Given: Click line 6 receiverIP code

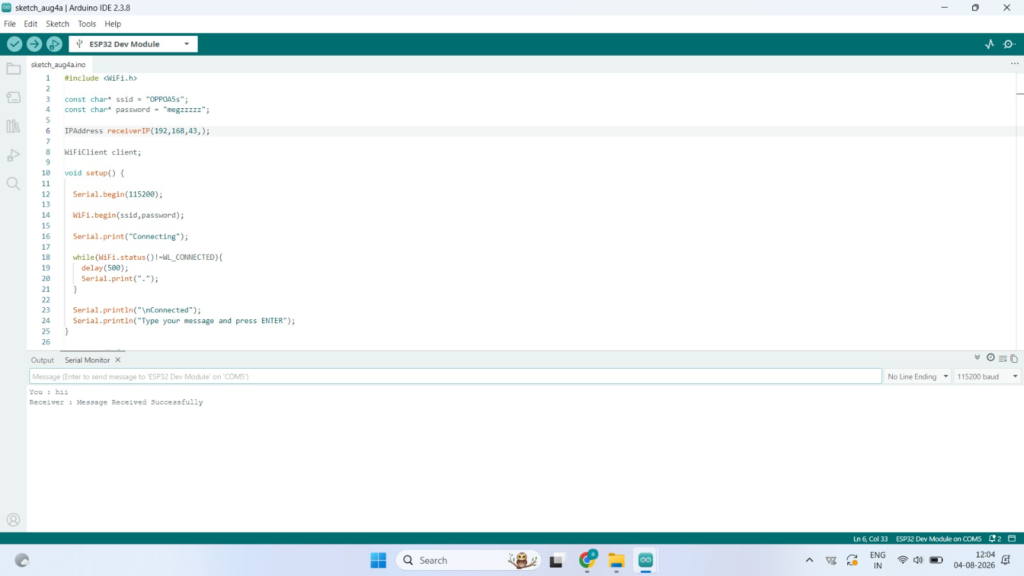Looking at the screenshot, I should tap(137, 131).
